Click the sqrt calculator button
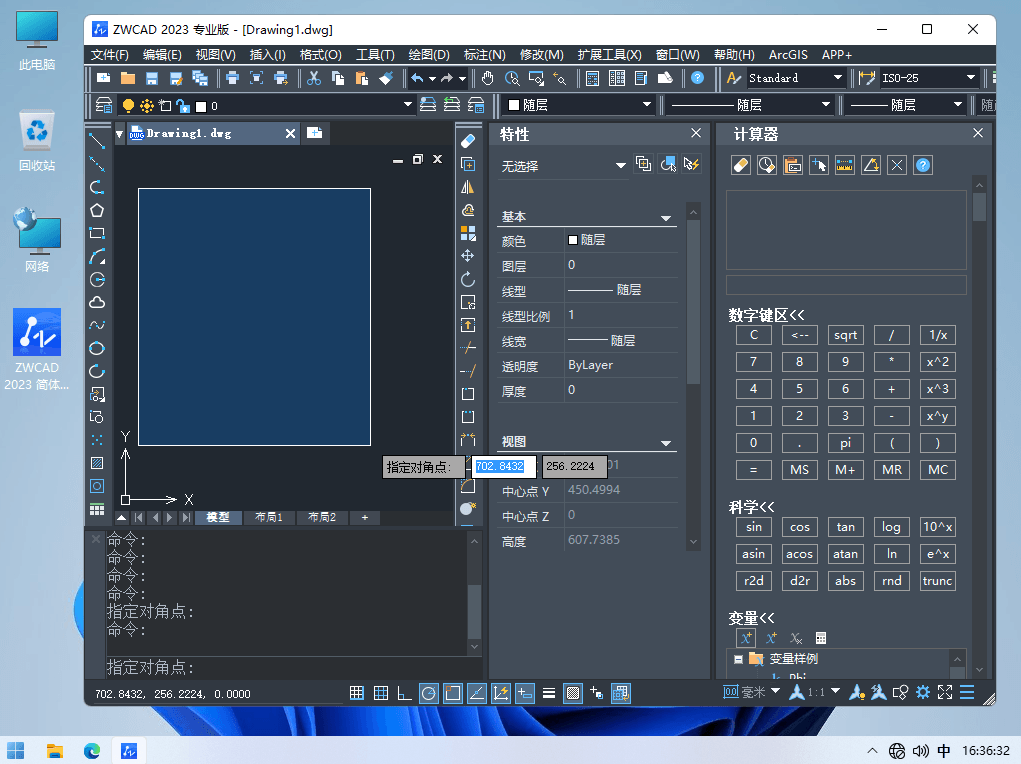 click(845, 335)
